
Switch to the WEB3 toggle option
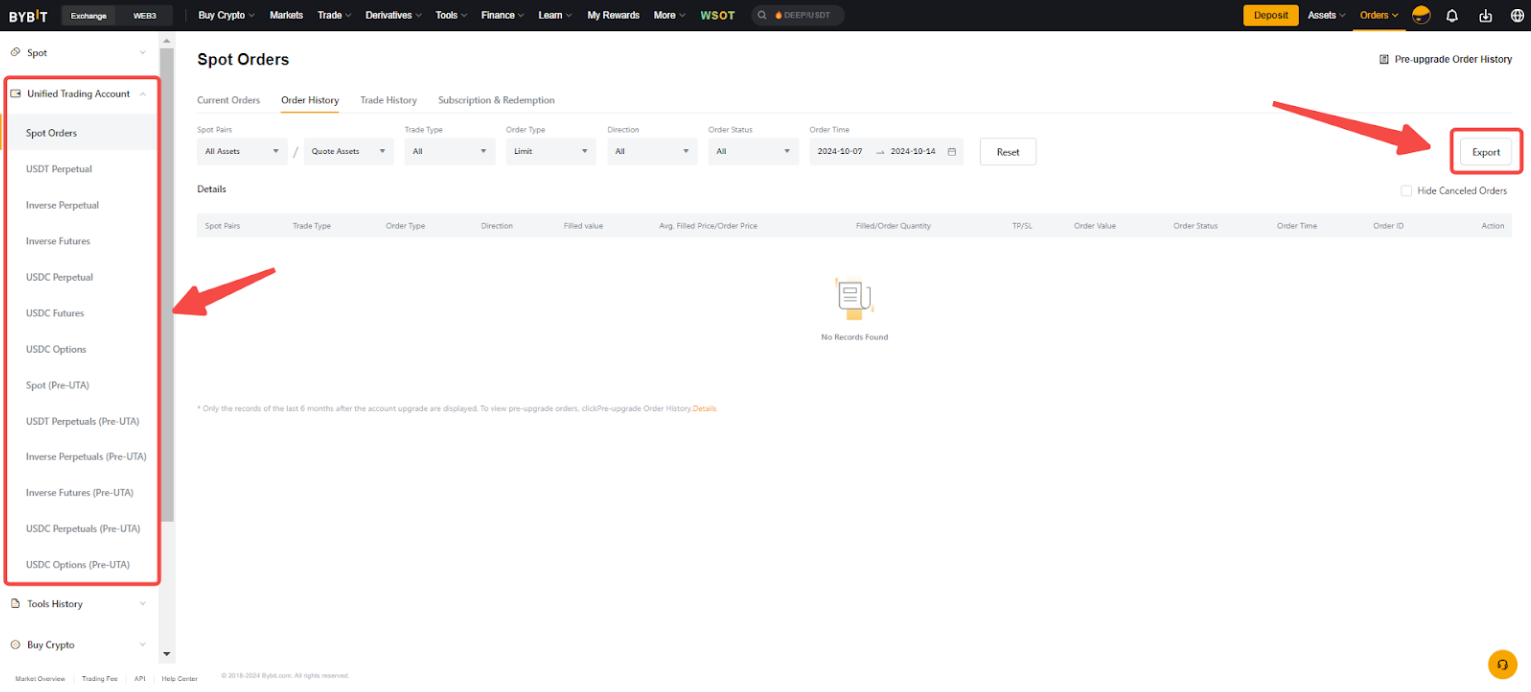click(x=145, y=15)
